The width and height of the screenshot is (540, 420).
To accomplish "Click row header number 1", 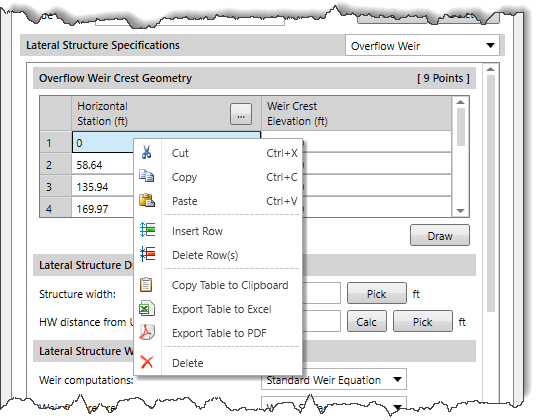I will [x=55, y=143].
